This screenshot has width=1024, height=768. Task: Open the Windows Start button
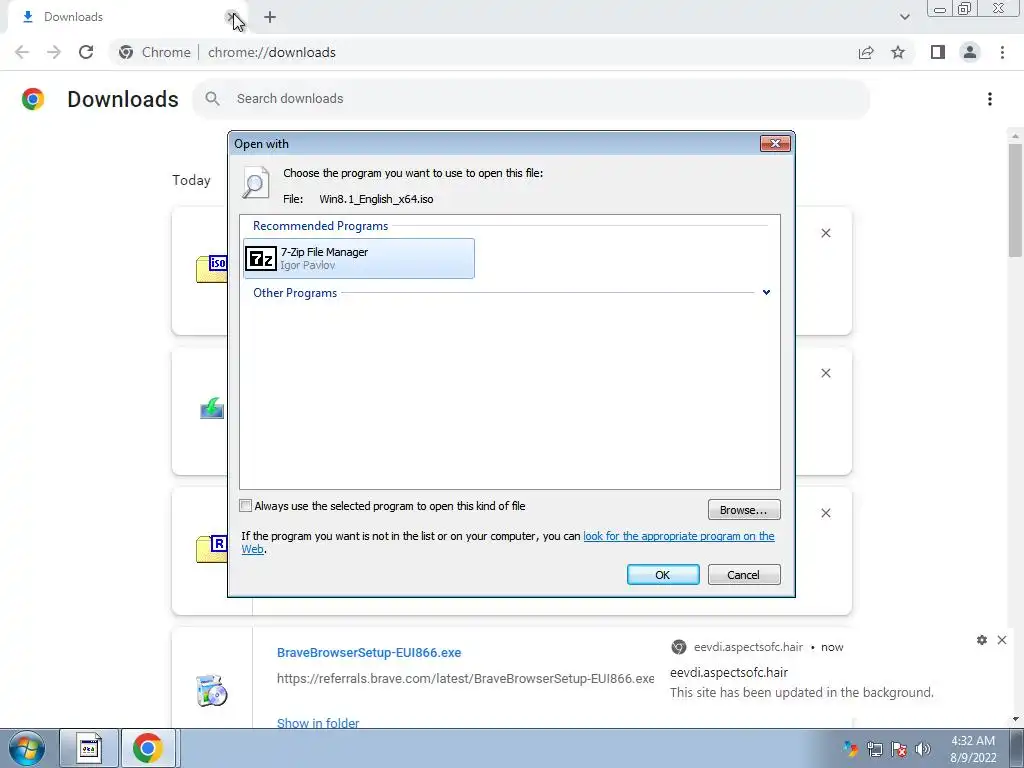coord(27,748)
